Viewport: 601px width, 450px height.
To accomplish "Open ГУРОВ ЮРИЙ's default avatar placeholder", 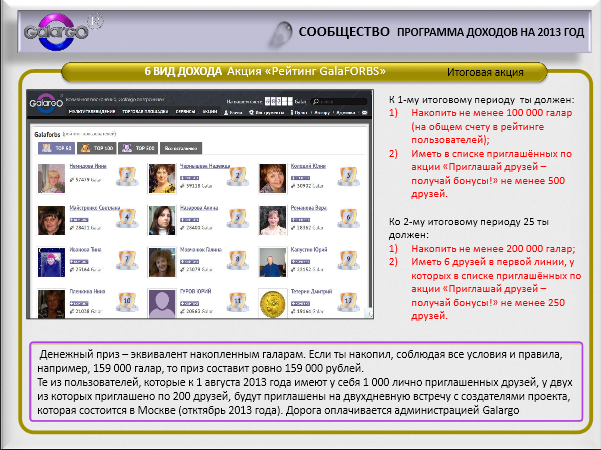I will (x=162, y=303).
